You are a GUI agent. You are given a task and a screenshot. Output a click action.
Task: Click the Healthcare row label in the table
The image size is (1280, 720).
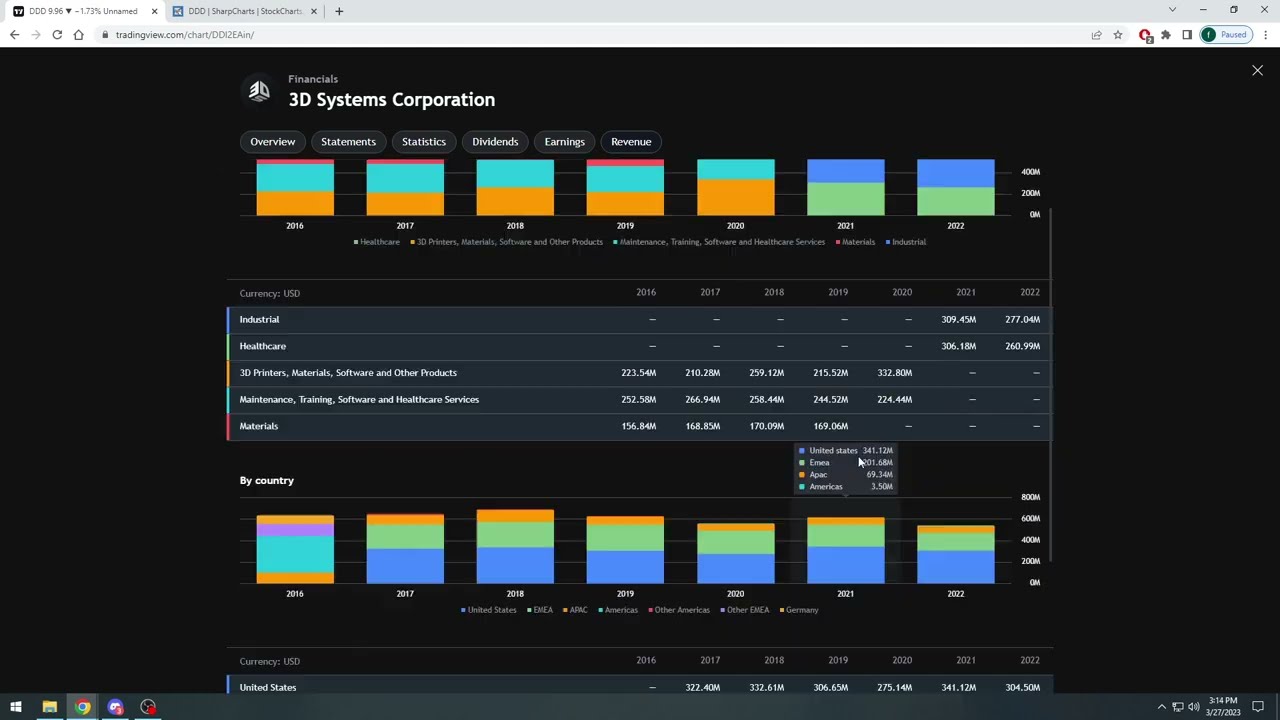click(262, 346)
